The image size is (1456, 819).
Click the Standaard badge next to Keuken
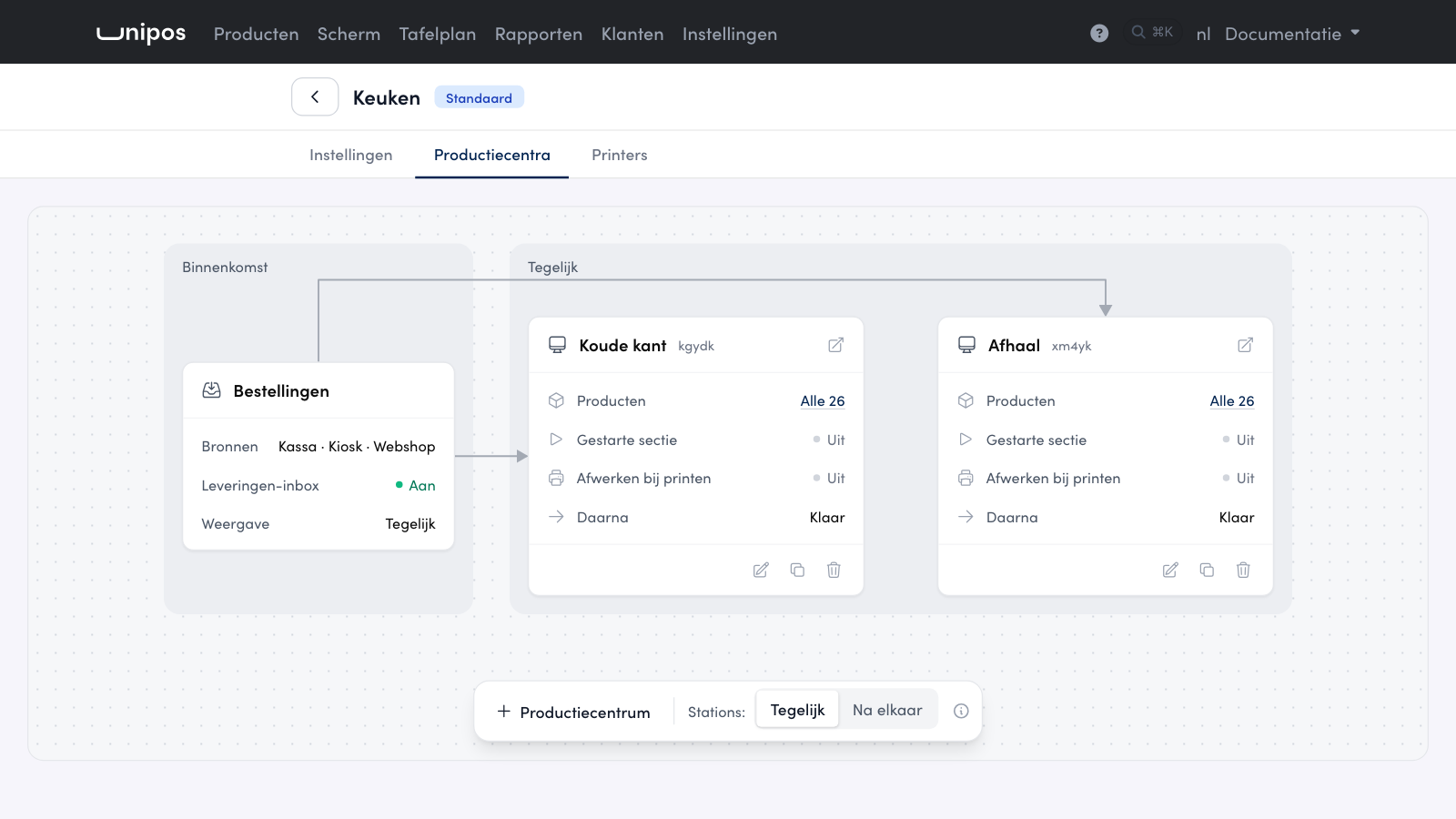pyautogui.click(x=479, y=97)
